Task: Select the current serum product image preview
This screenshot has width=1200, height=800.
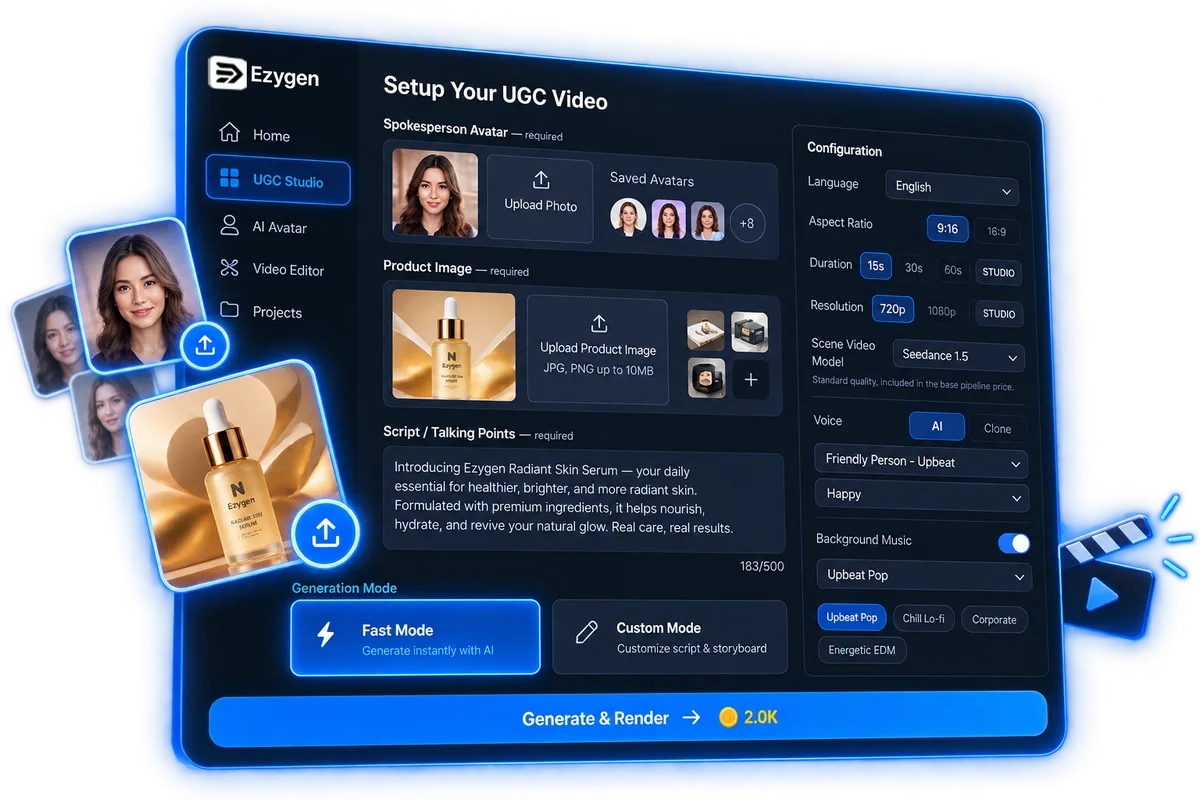Action: [x=454, y=346]
